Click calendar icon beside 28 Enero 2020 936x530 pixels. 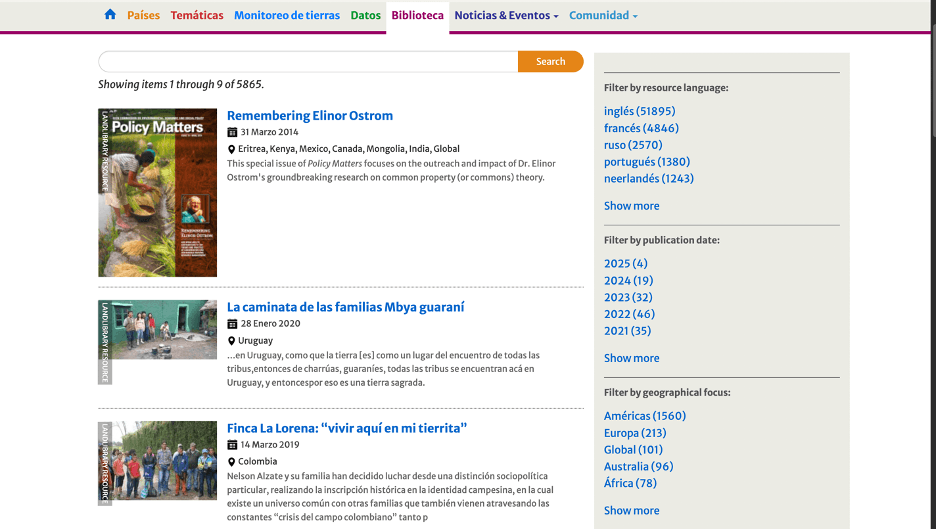coord(232,324)
